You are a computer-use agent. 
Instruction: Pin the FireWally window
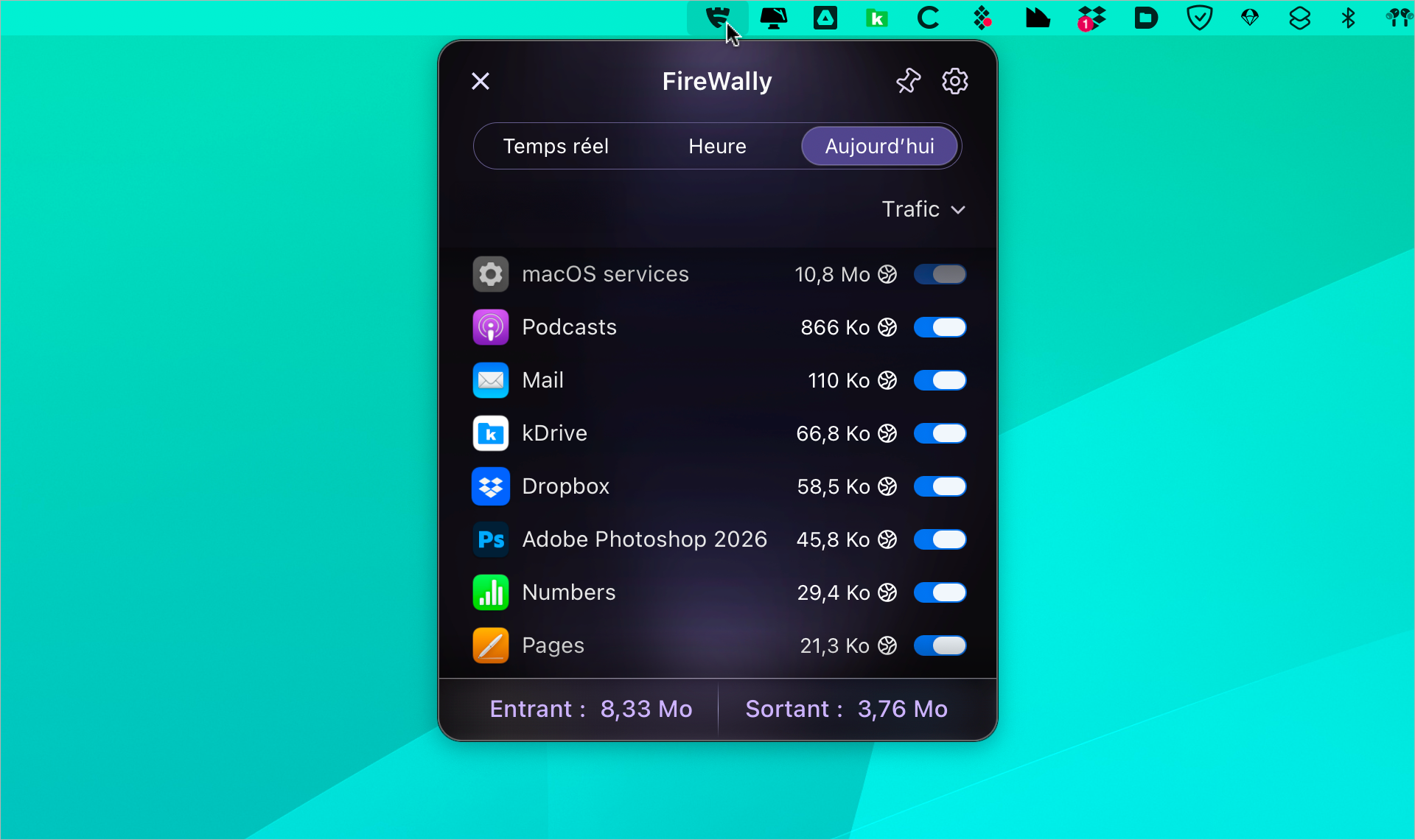[907, 81]
